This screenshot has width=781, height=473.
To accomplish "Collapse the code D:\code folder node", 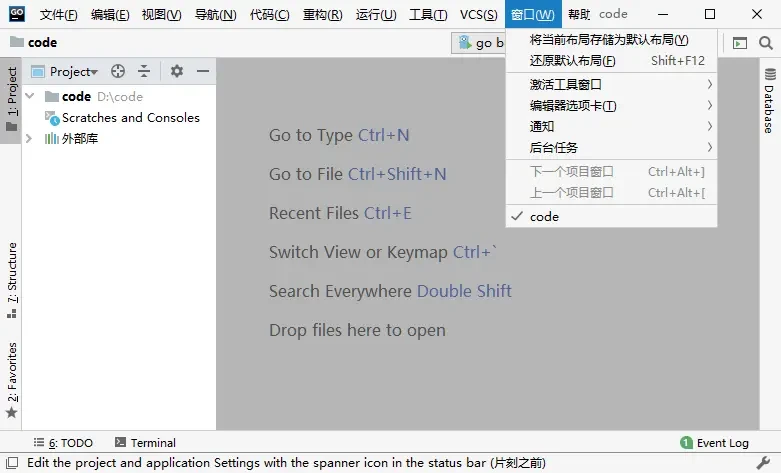I will [x=30, y=97].
